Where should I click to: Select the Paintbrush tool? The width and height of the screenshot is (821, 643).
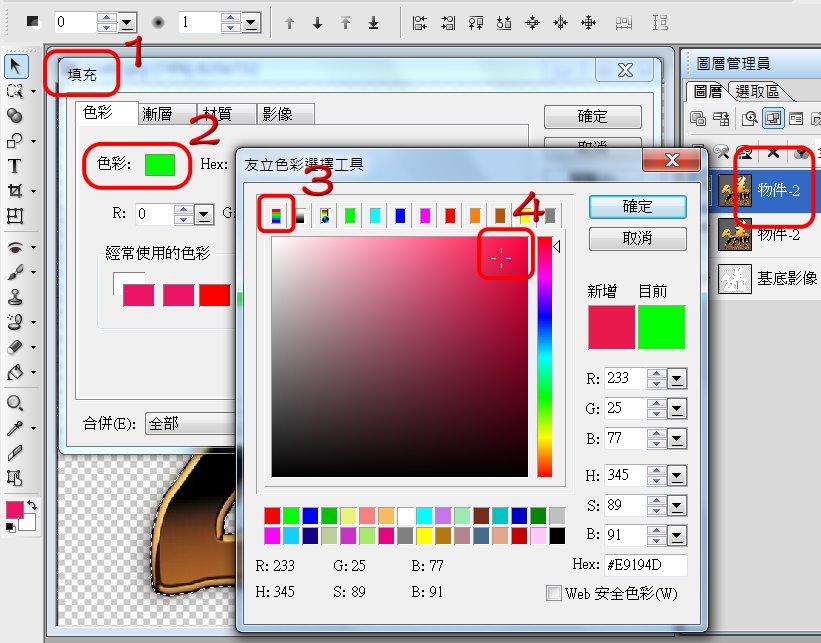(15, 272)
